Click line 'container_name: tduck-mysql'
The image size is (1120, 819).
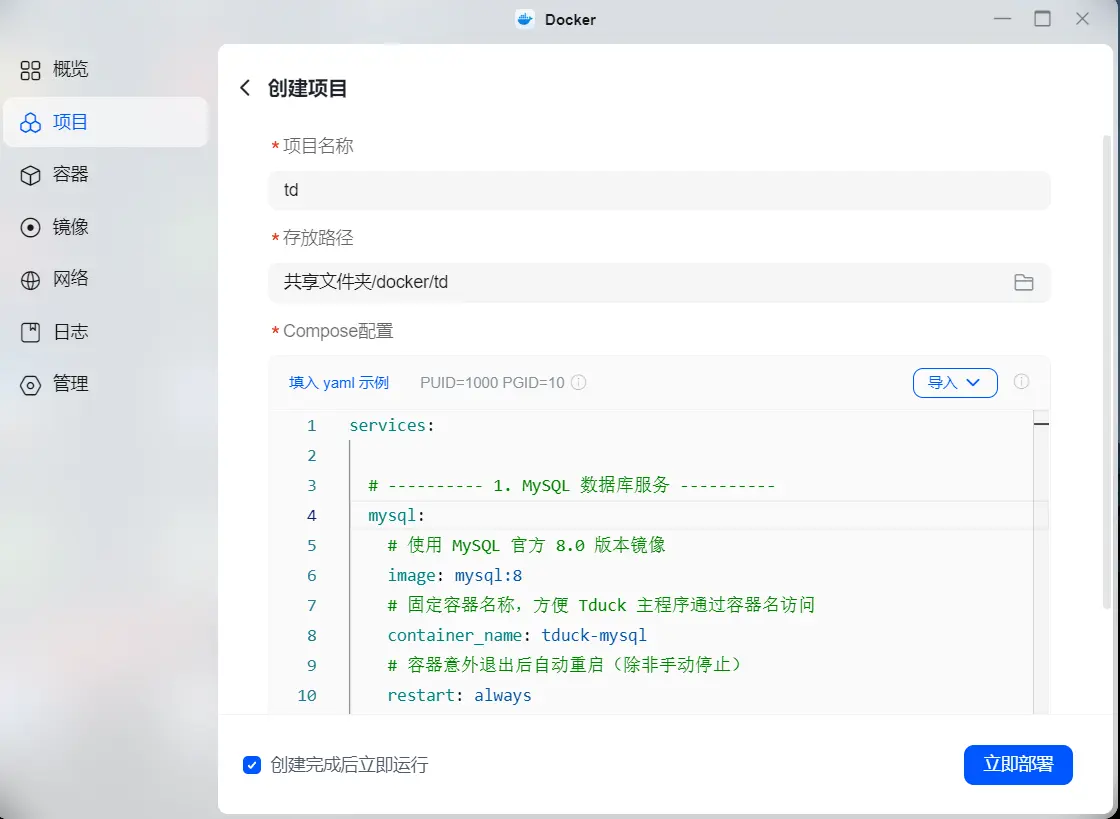pyautogui.click(x=516, y=635)
